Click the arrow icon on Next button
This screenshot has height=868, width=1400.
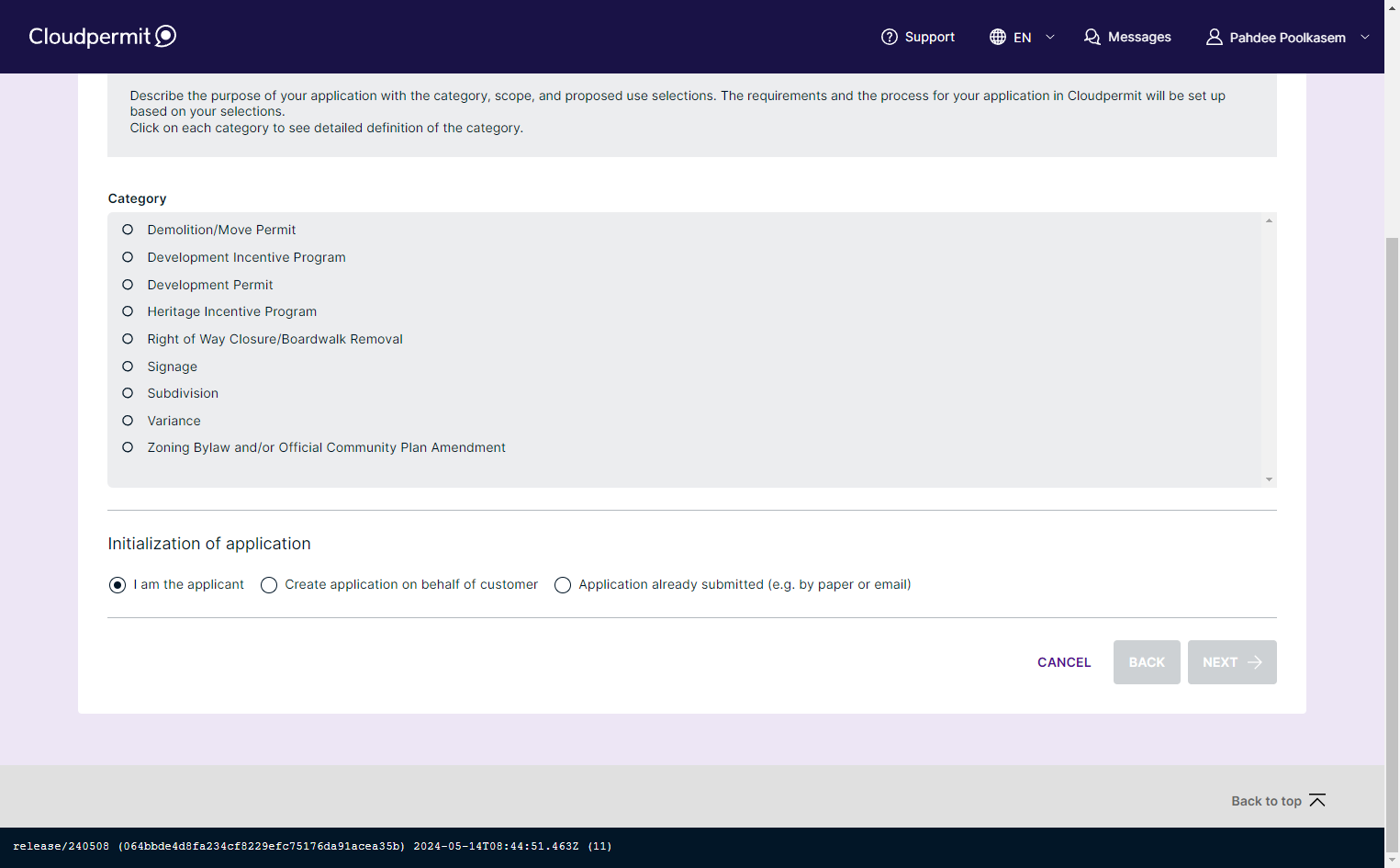tap(1255, 662)
